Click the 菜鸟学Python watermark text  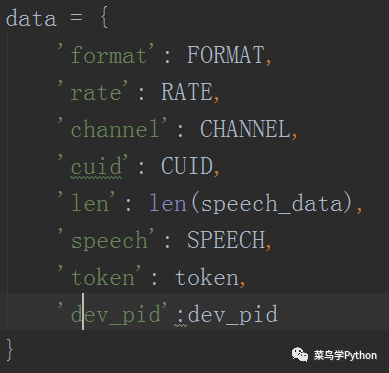[345, 355]
